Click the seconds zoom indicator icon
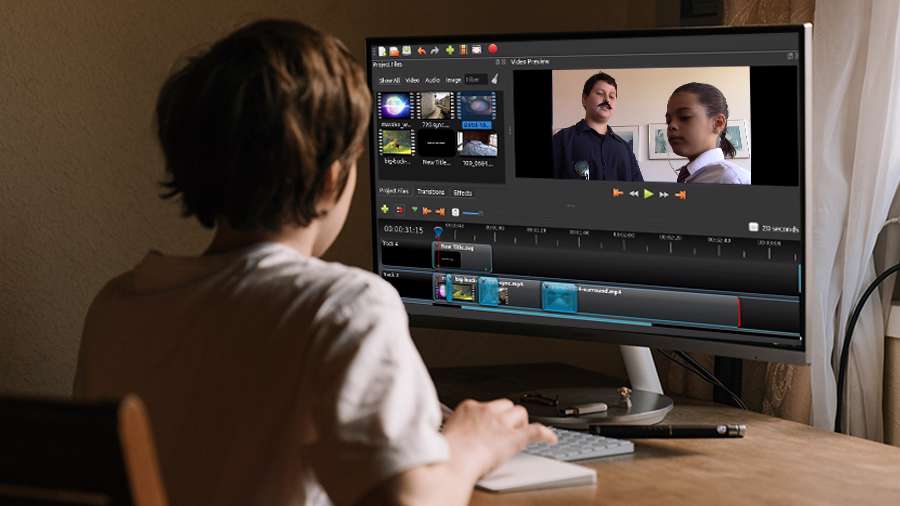Screen dimensions: 900x506 click(x=754, y=227)
